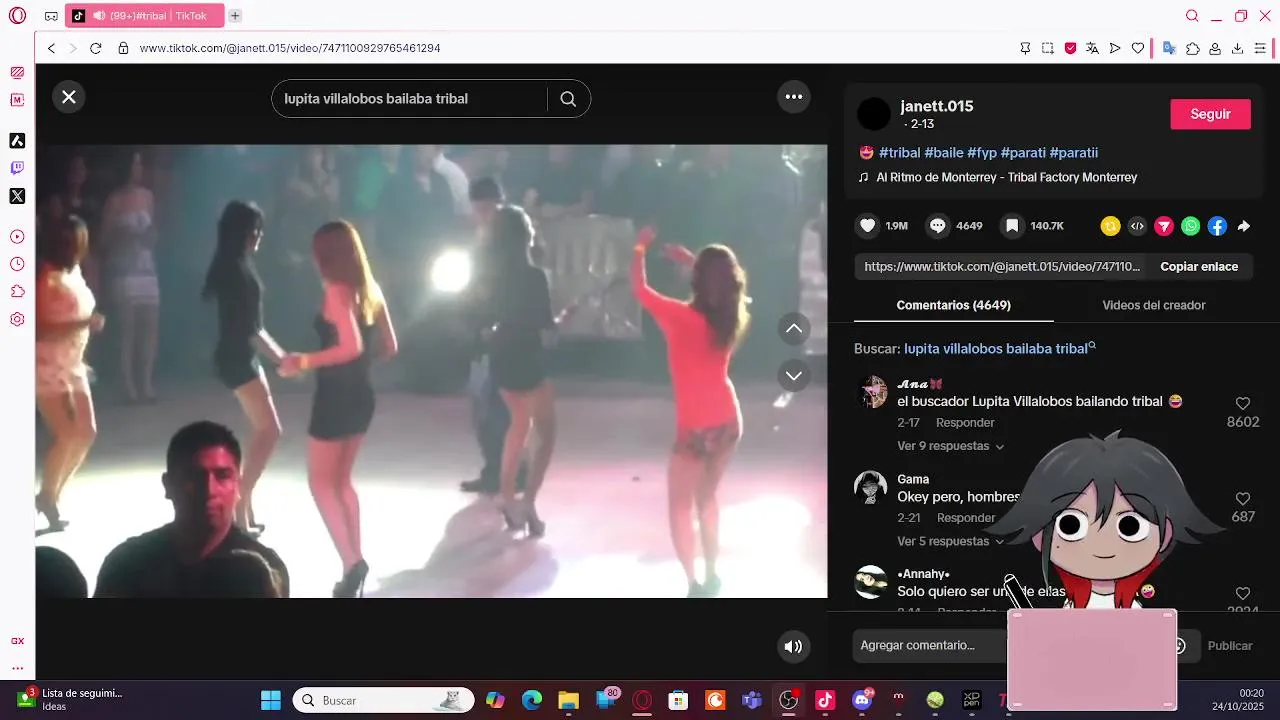Like Ana's comment with 8602 likes

(x=1243, y=404)
